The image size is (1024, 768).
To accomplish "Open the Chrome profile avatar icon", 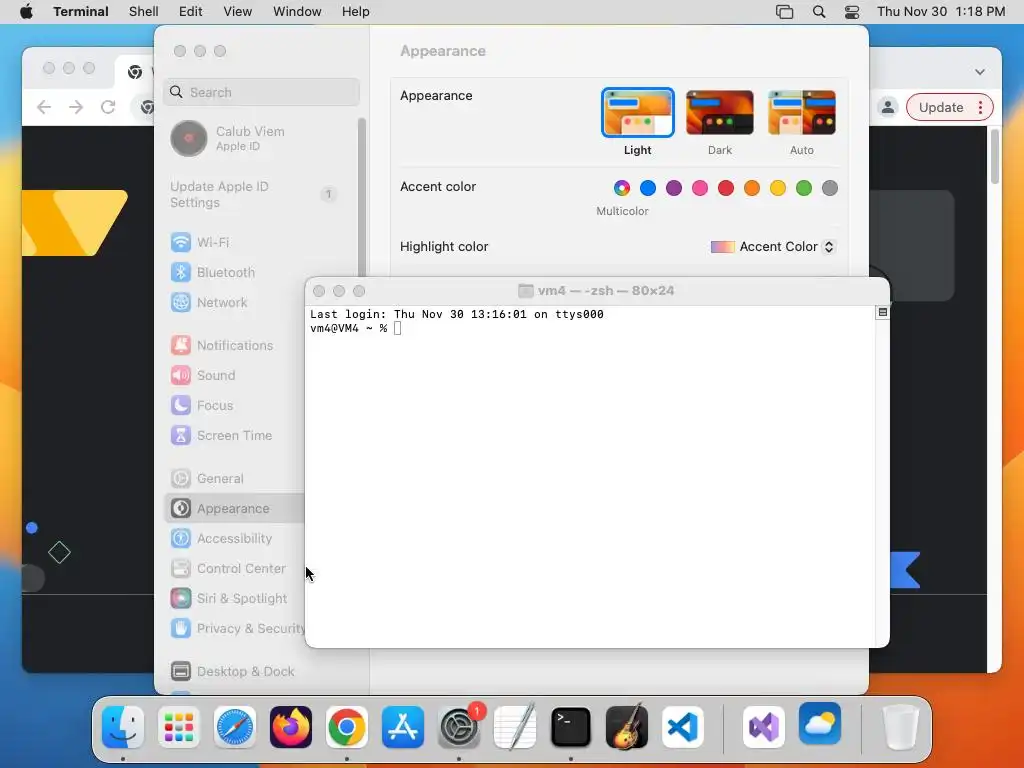I will pos(888,107).
